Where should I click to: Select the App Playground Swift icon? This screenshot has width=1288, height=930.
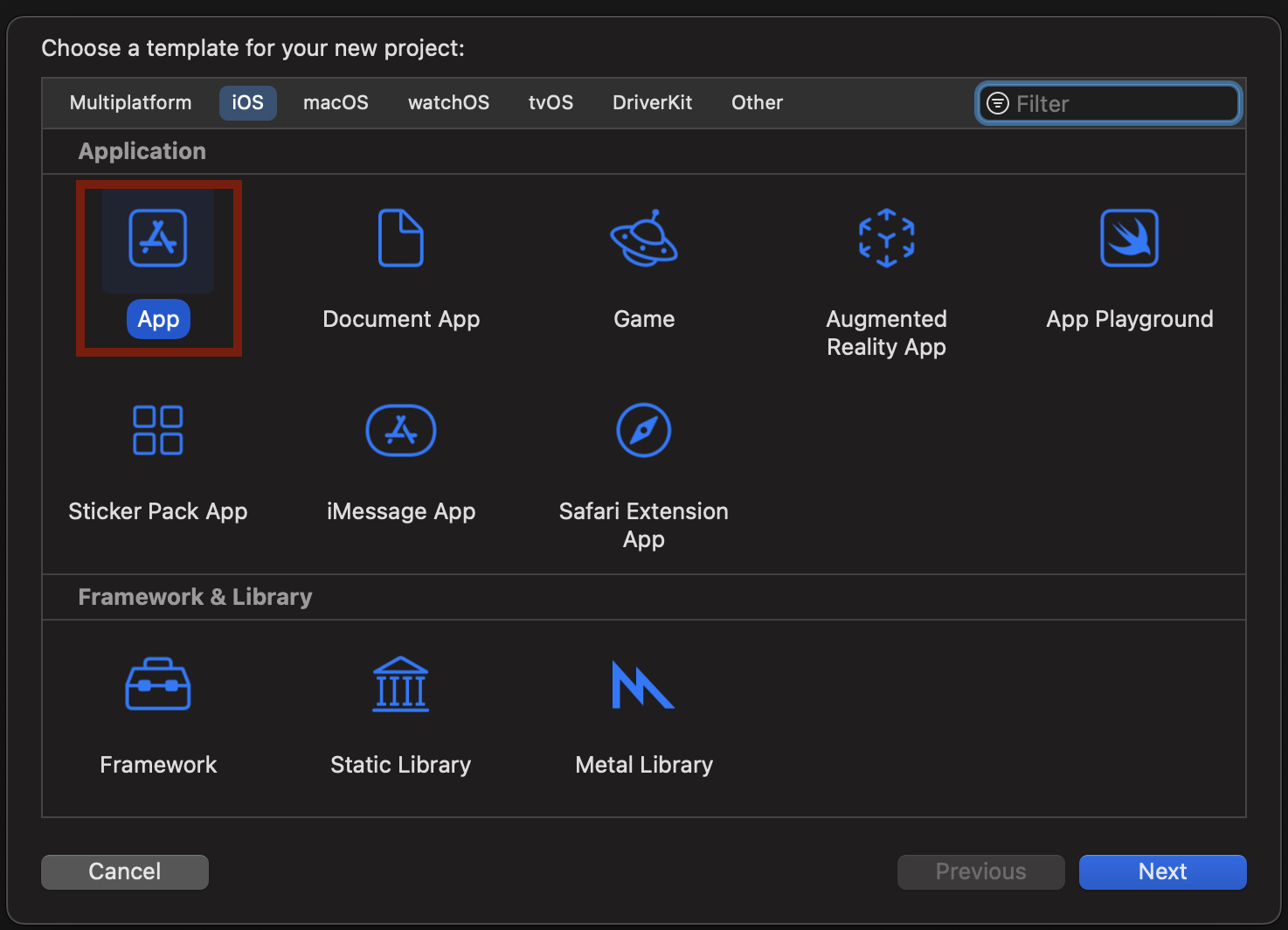tap(1130, 238)
